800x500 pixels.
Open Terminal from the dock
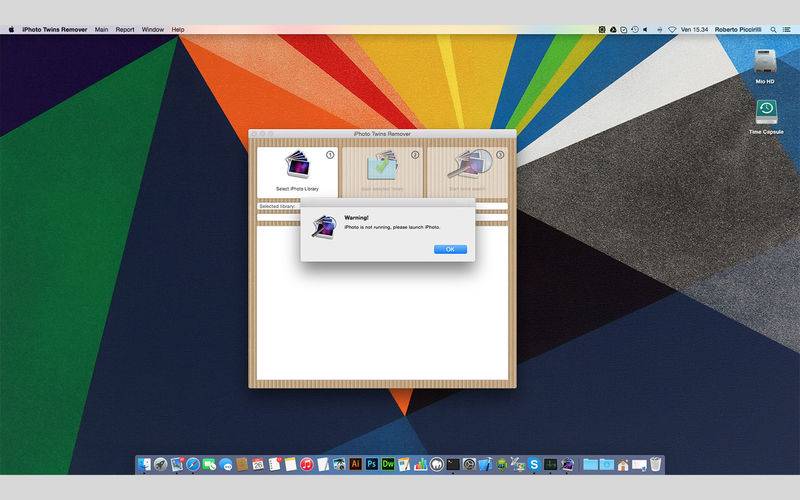(453, 464)
